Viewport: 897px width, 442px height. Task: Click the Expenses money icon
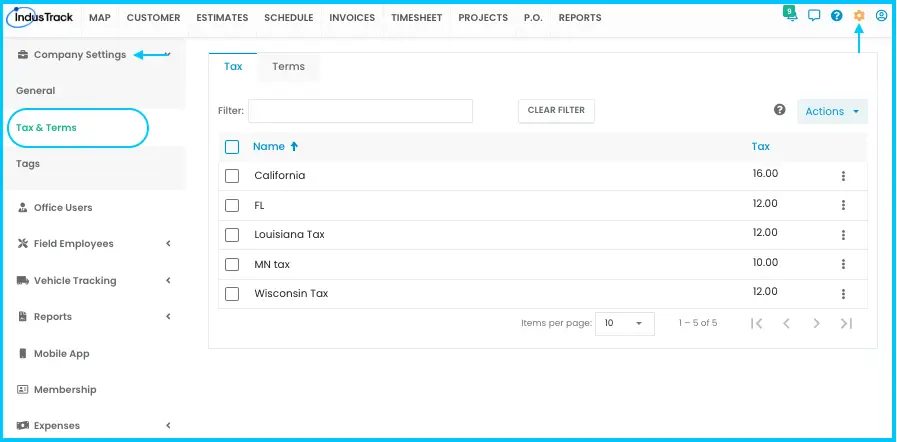23,425
